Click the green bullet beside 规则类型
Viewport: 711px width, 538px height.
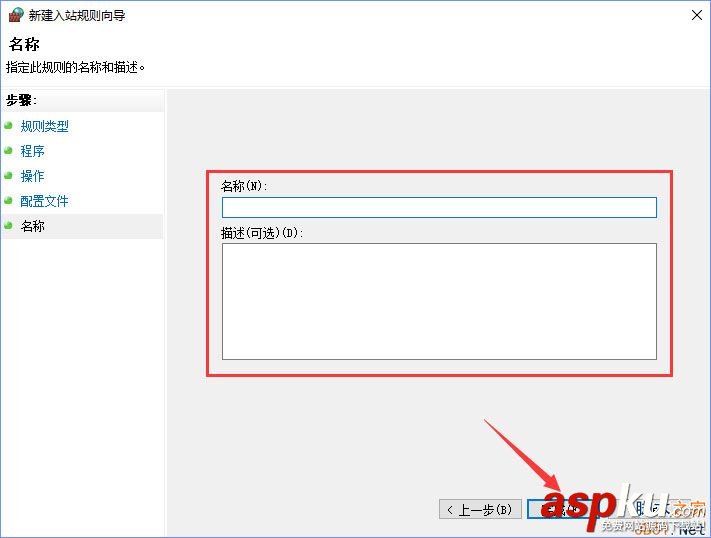pyautogui.click(x=8, y=125)
